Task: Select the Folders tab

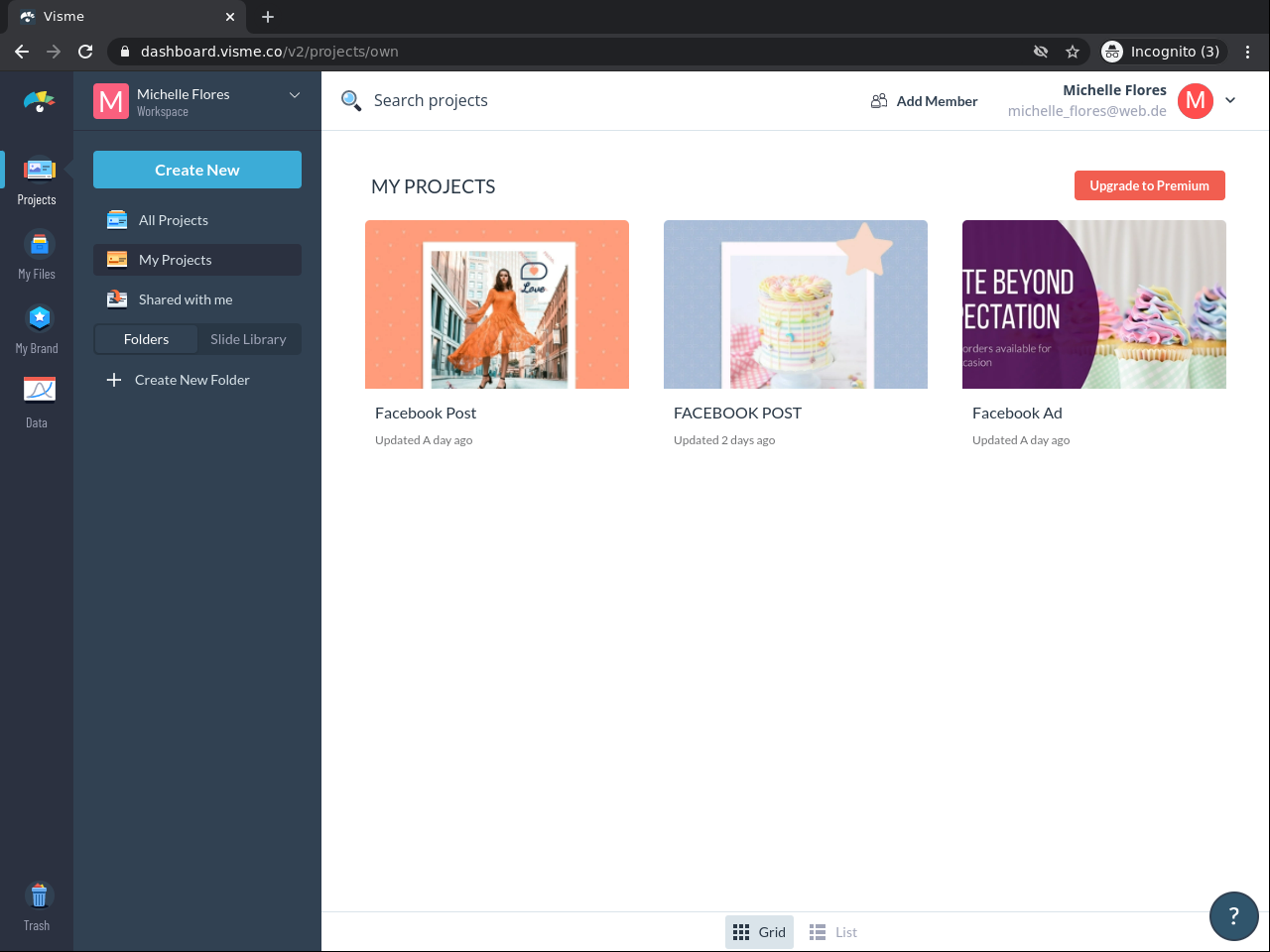Action: (147, 339)
